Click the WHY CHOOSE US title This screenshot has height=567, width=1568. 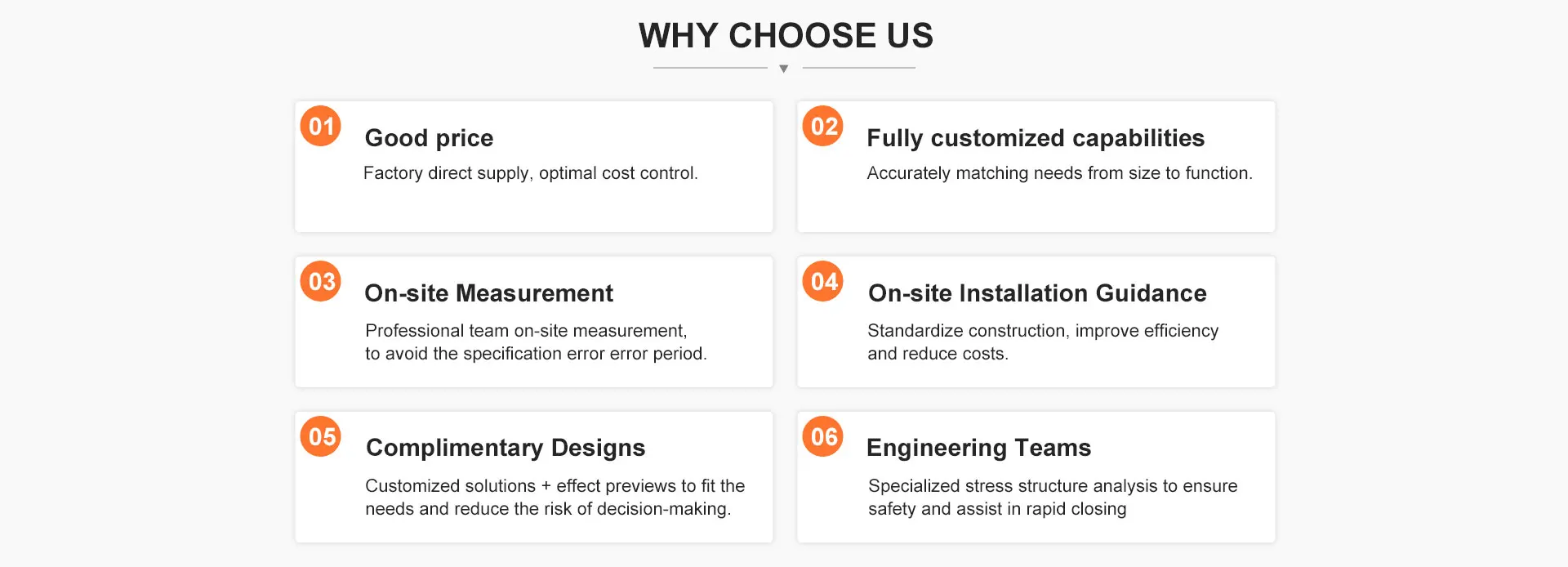(786, 35)
